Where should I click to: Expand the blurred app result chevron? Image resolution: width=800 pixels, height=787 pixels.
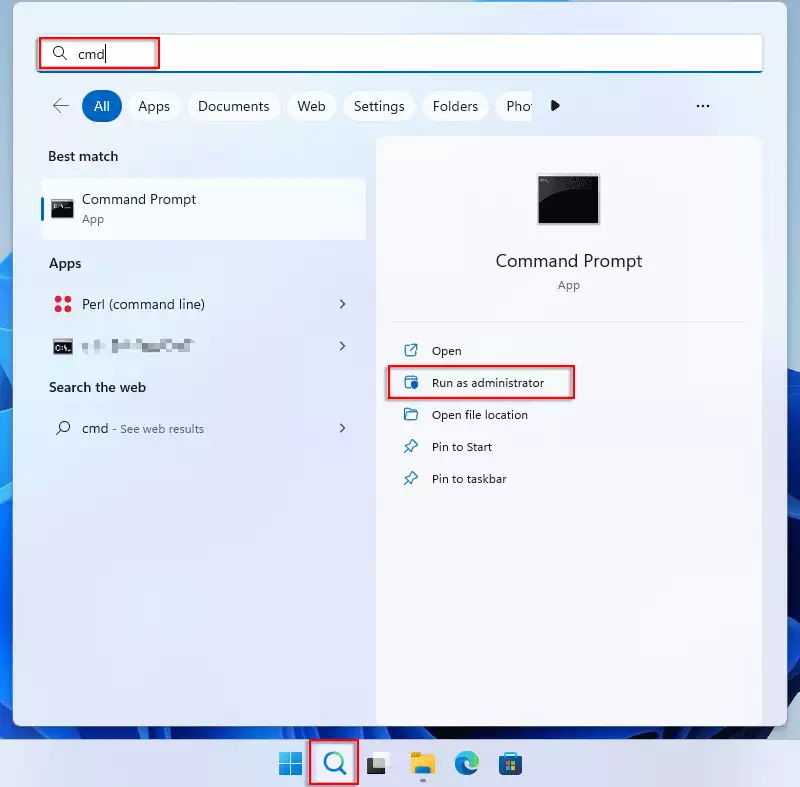(342, 346)
